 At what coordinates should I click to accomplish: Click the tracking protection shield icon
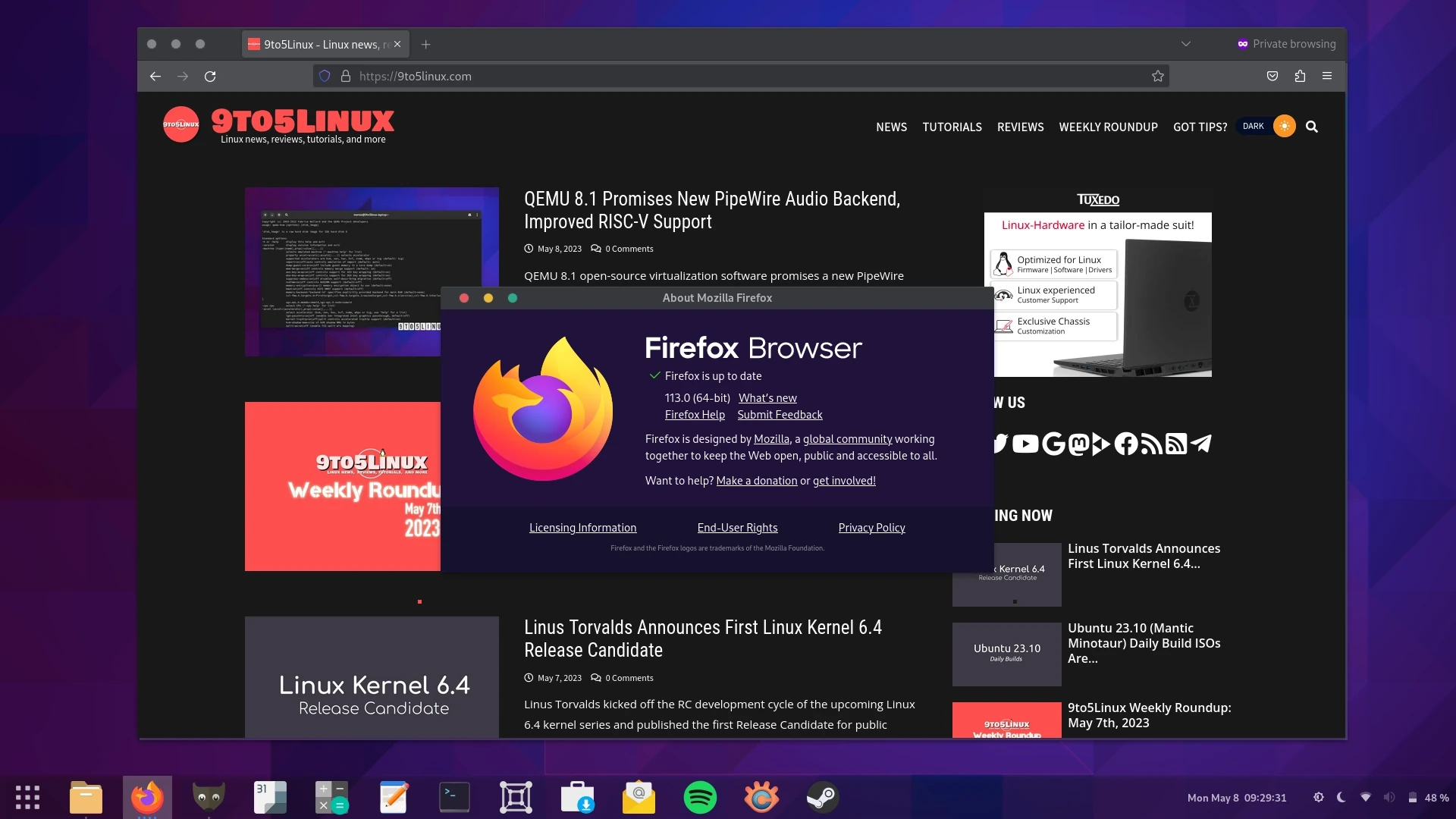point(325,76)
